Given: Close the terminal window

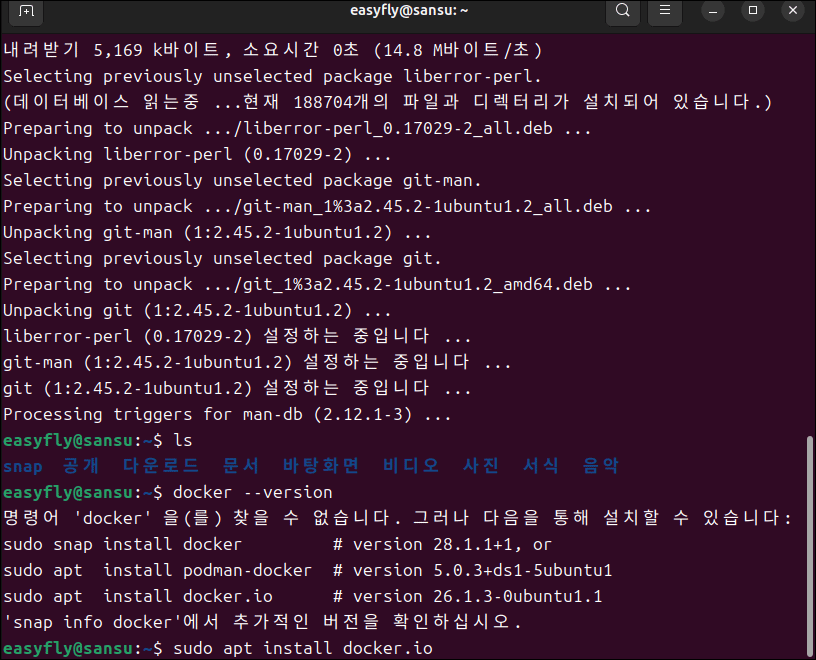Looking at the screenshot, I should (793, 10).
